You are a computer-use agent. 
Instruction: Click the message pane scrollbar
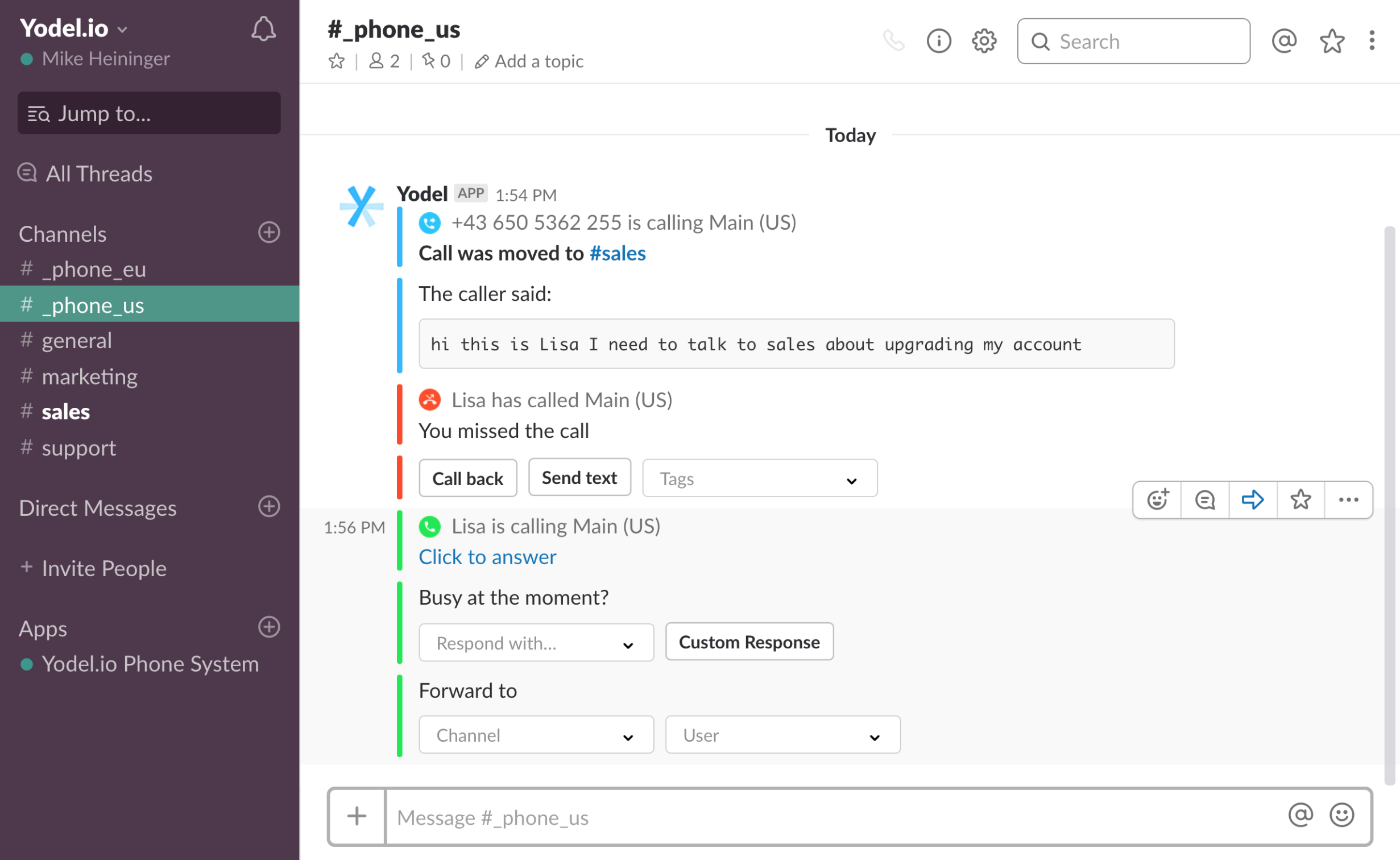point(1389,506)
